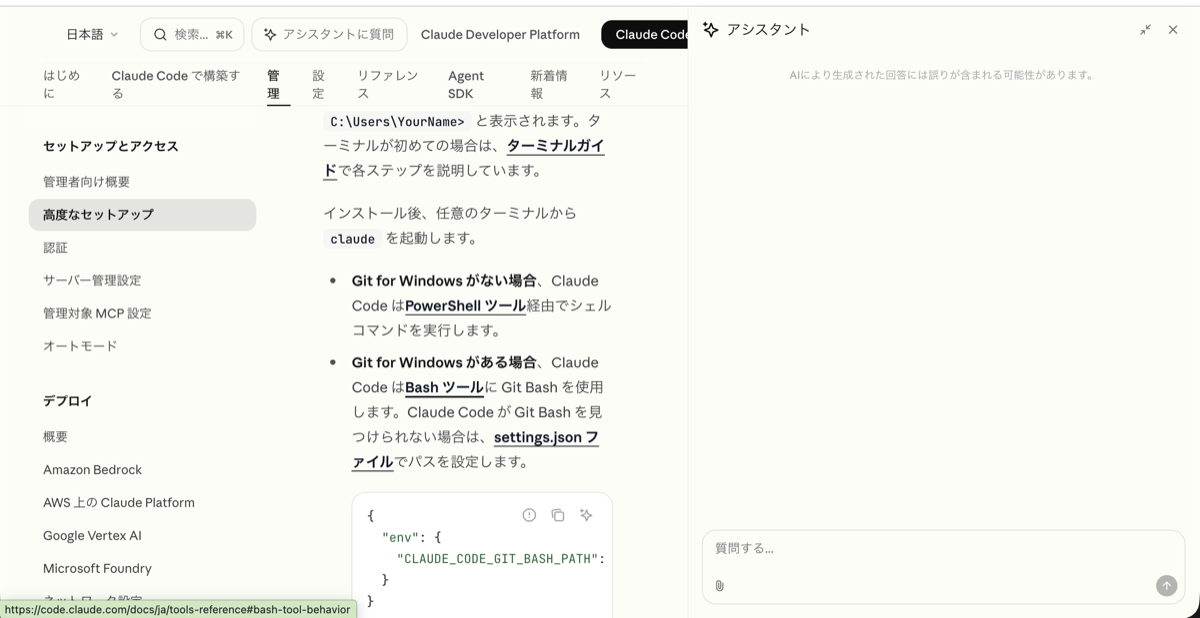The height and width of the screenshot is (618, 1200).
Task: Open Google Vertex AI sidebar page
Action: [x=92, y=536]
